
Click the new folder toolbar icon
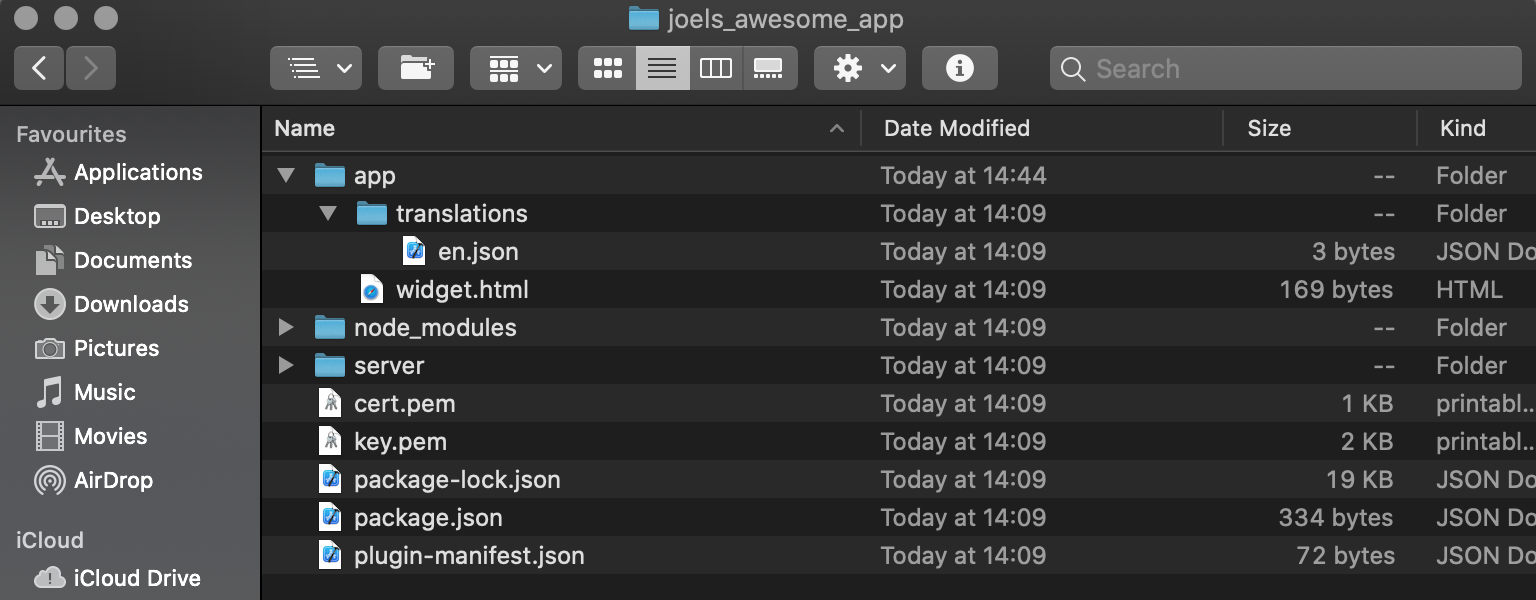[x=416, y=68]
